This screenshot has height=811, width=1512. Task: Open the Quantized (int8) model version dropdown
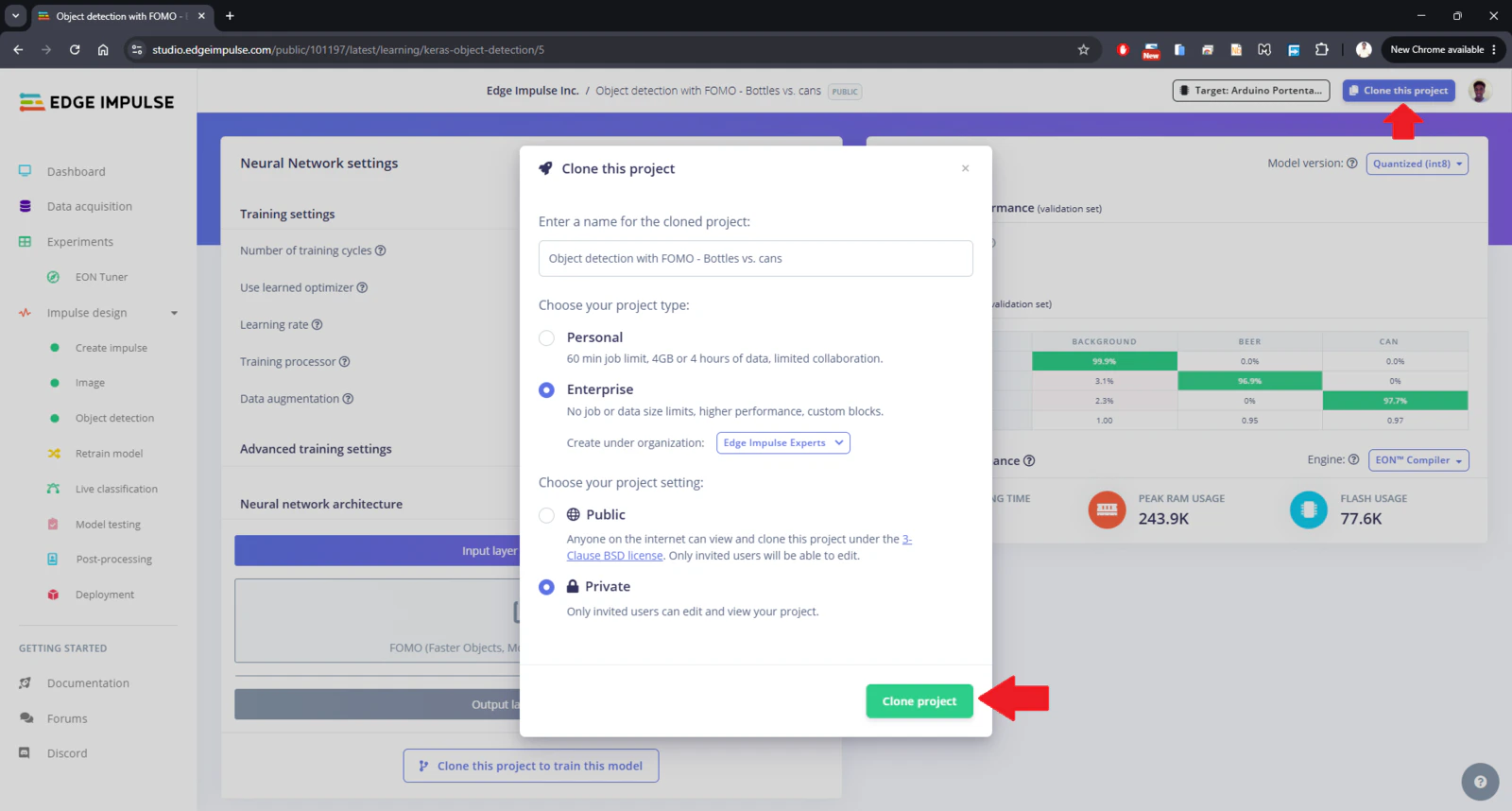pyautogui.click(x=1417, y=164)
